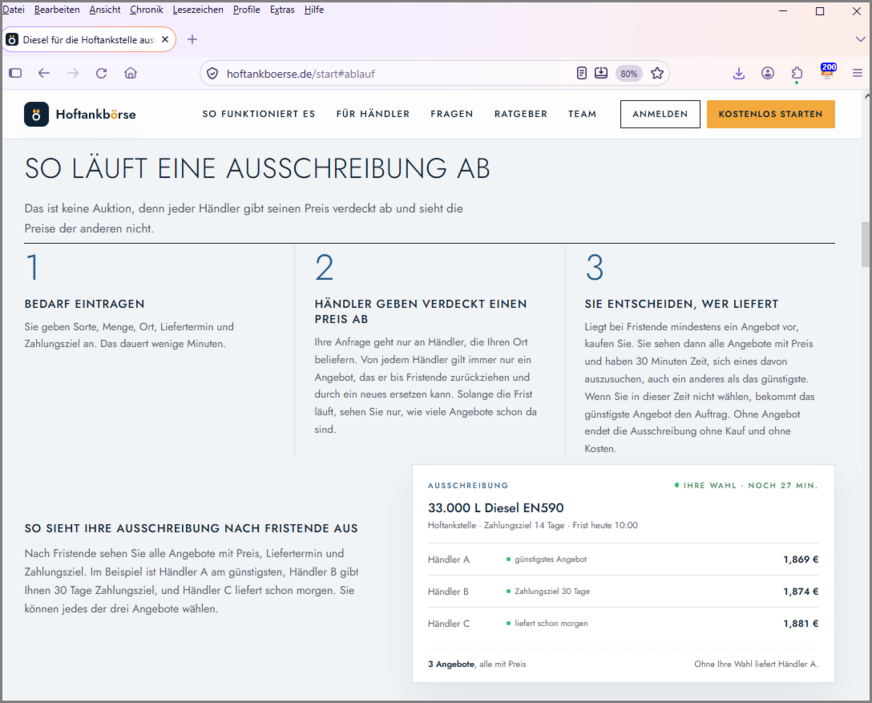Image resolution: width=872 pixels, height=703 pixels.
Task: Click 'SO LÄUFT EINE AUSSCHREIBUNG AB' headline
Action: (257, 169)
